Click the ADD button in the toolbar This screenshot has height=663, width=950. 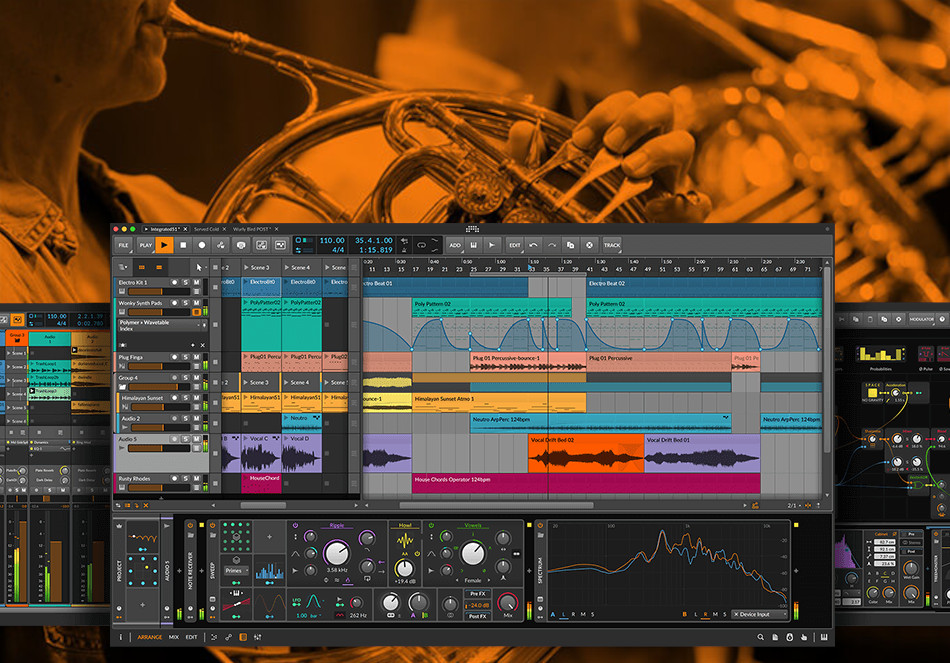455,245
